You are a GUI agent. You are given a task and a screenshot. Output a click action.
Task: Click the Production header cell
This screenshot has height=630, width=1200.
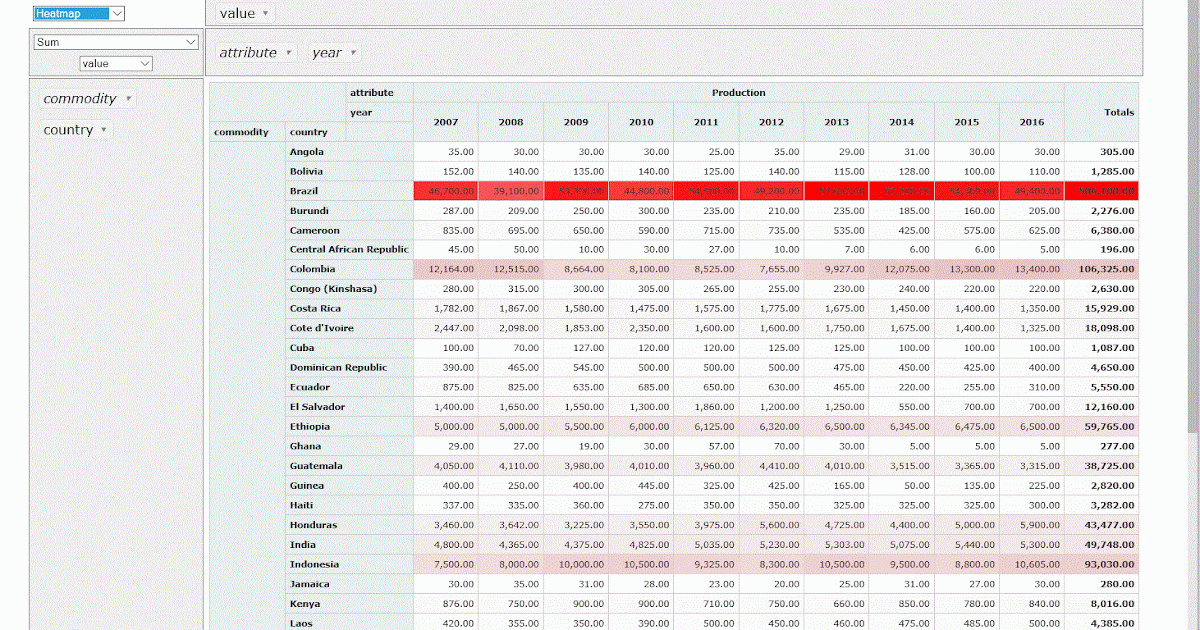[738, 92]
